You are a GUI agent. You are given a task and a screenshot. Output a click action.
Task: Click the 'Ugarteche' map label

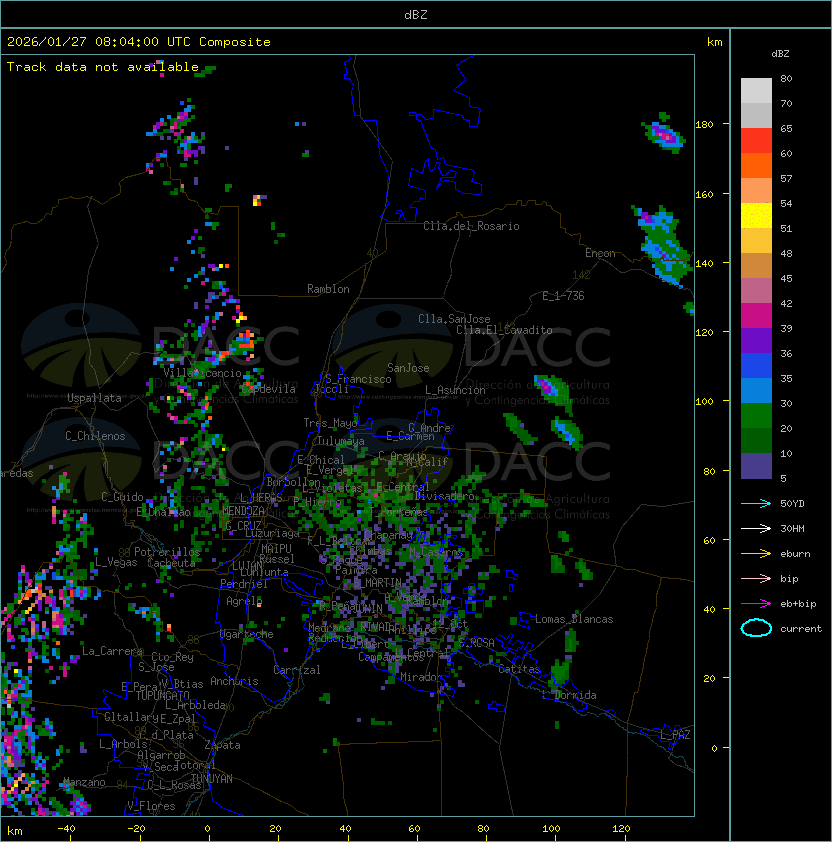click(246, 634)
